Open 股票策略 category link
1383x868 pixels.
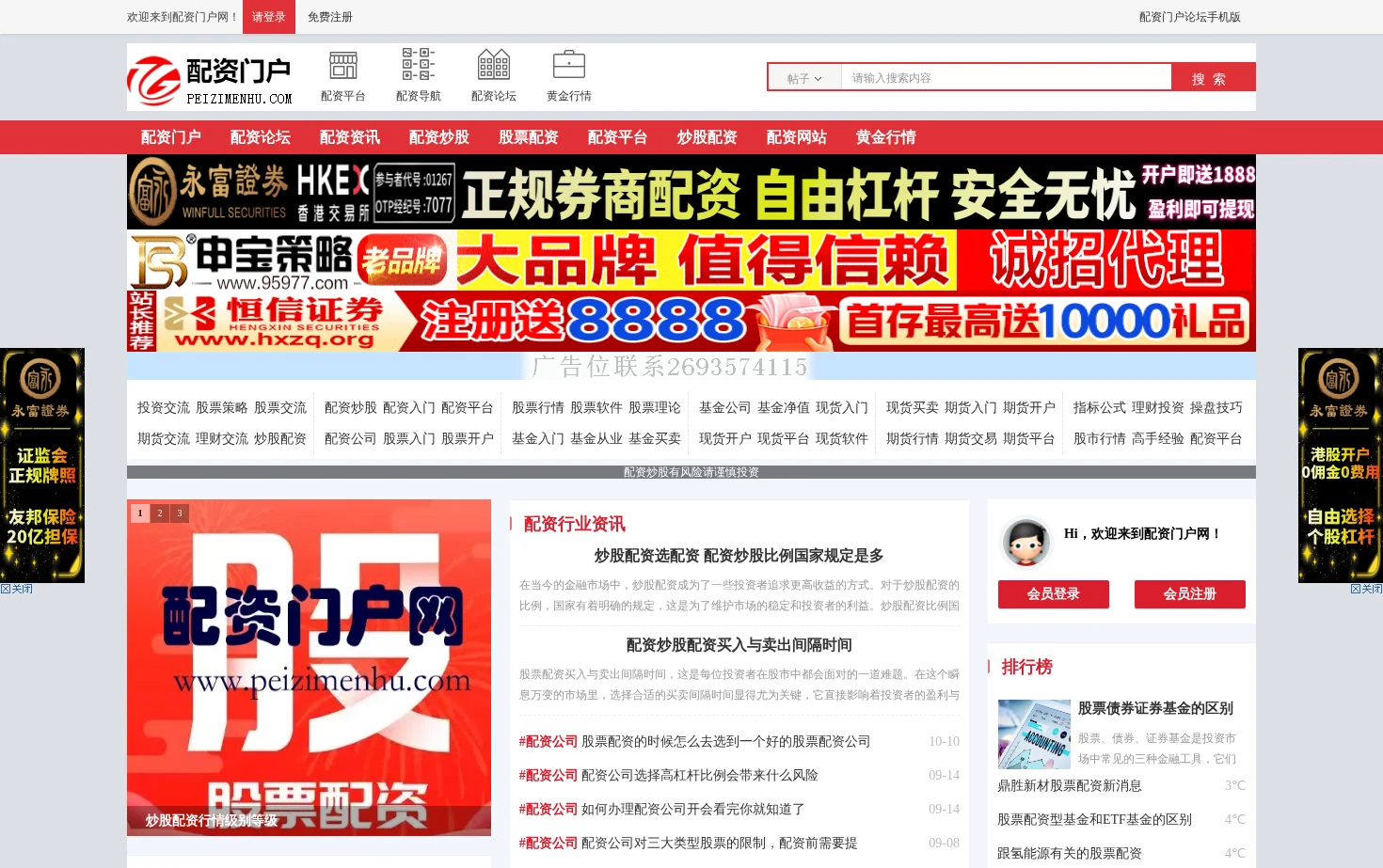222,408
